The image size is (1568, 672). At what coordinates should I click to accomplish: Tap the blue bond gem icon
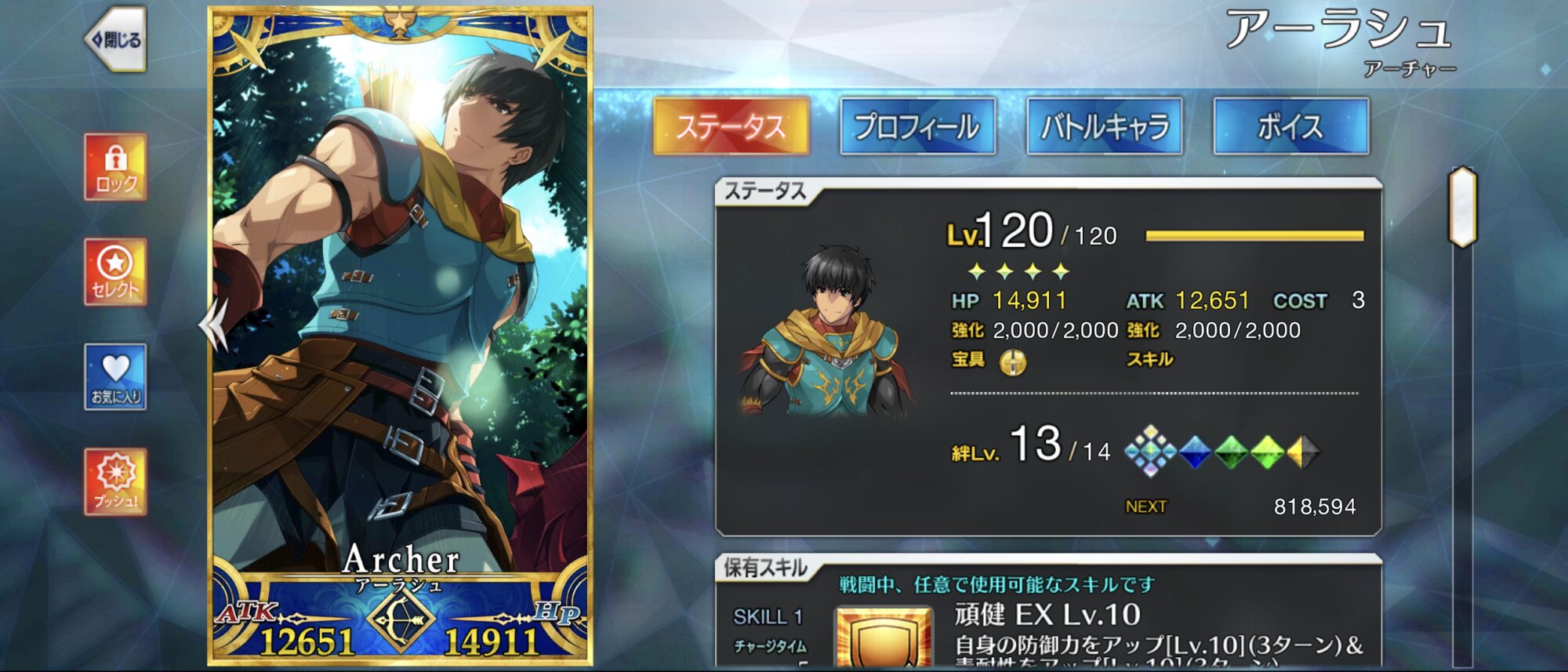pyautogui.click(x=1195, y=452)
